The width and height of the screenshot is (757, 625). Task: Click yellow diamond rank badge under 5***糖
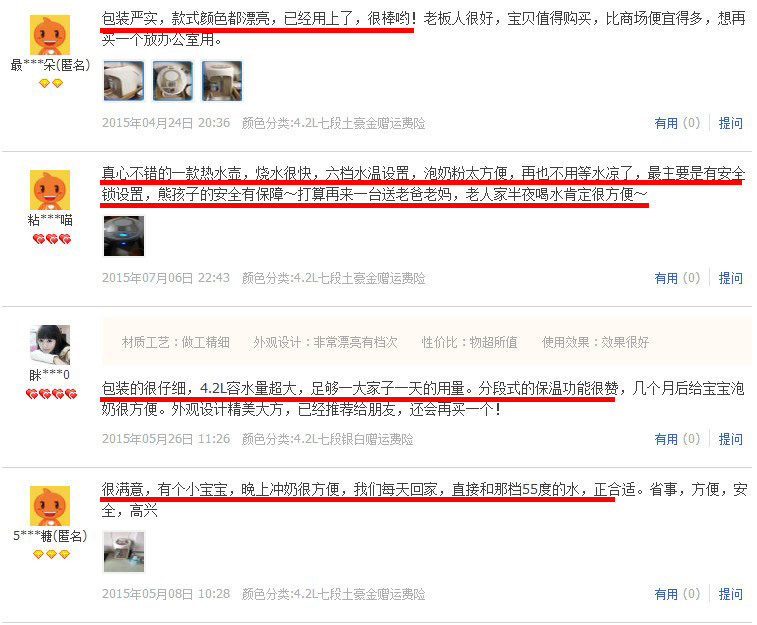point(51,555)
